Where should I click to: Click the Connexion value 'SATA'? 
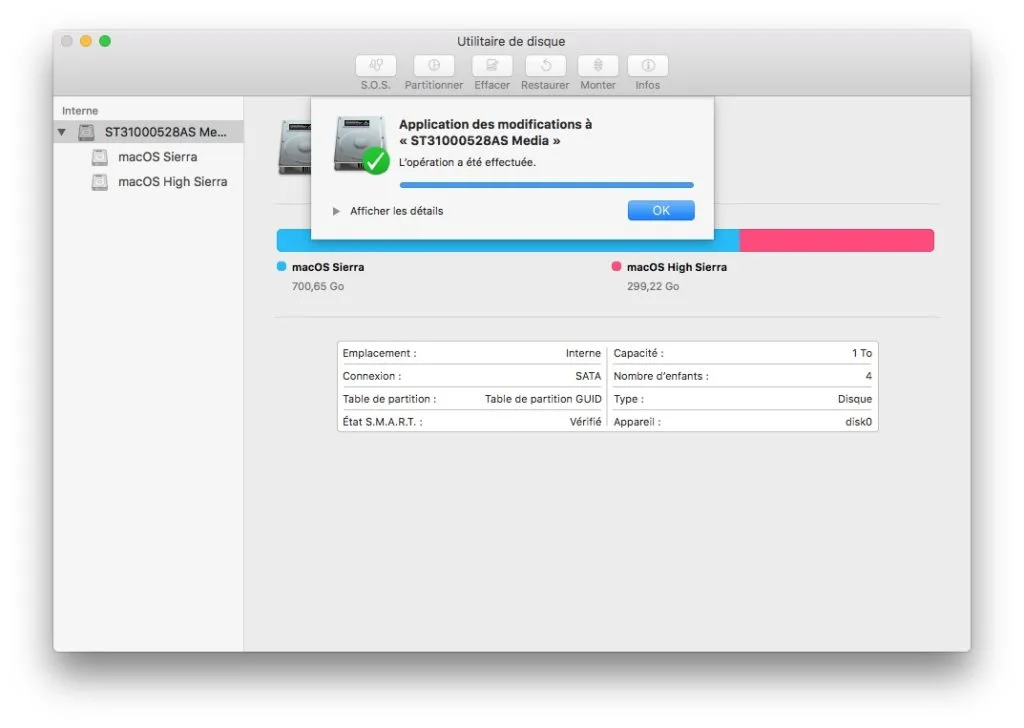(588, 376)
